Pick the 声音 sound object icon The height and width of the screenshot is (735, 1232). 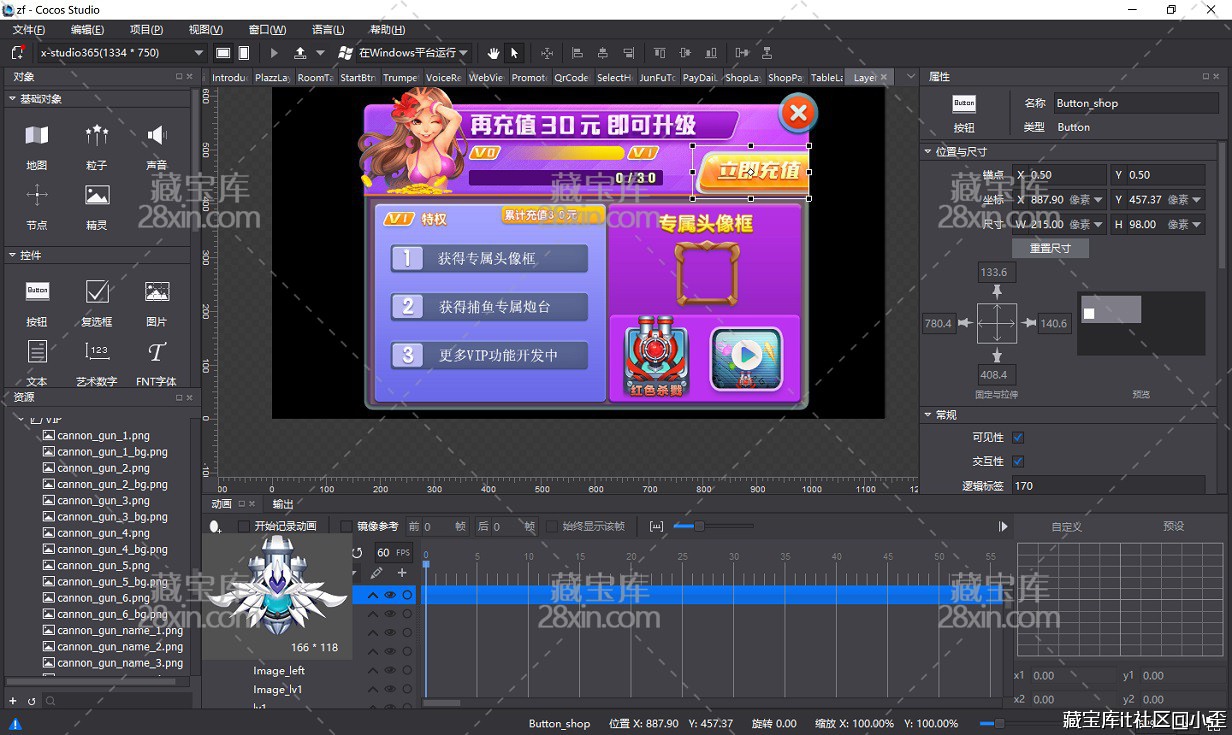(157, 136)
